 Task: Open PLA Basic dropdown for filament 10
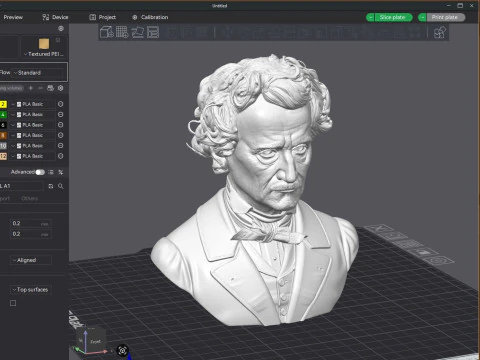click(x=33, y=146)
